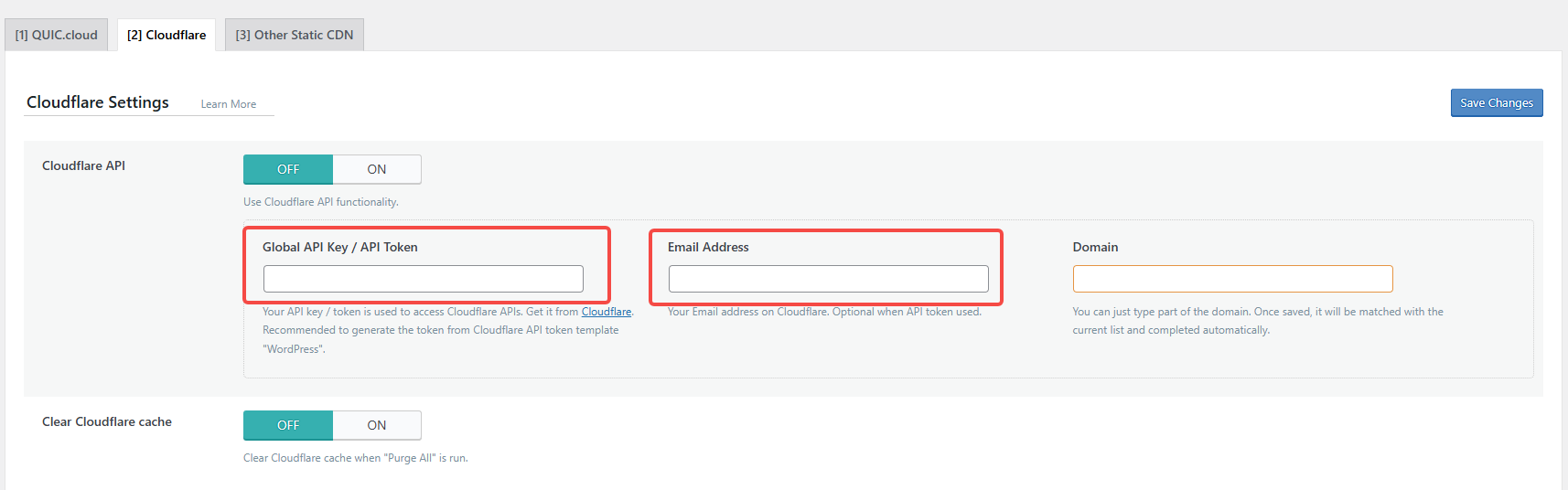Click the Cloudflare API row label

click(x=83, y=165)
